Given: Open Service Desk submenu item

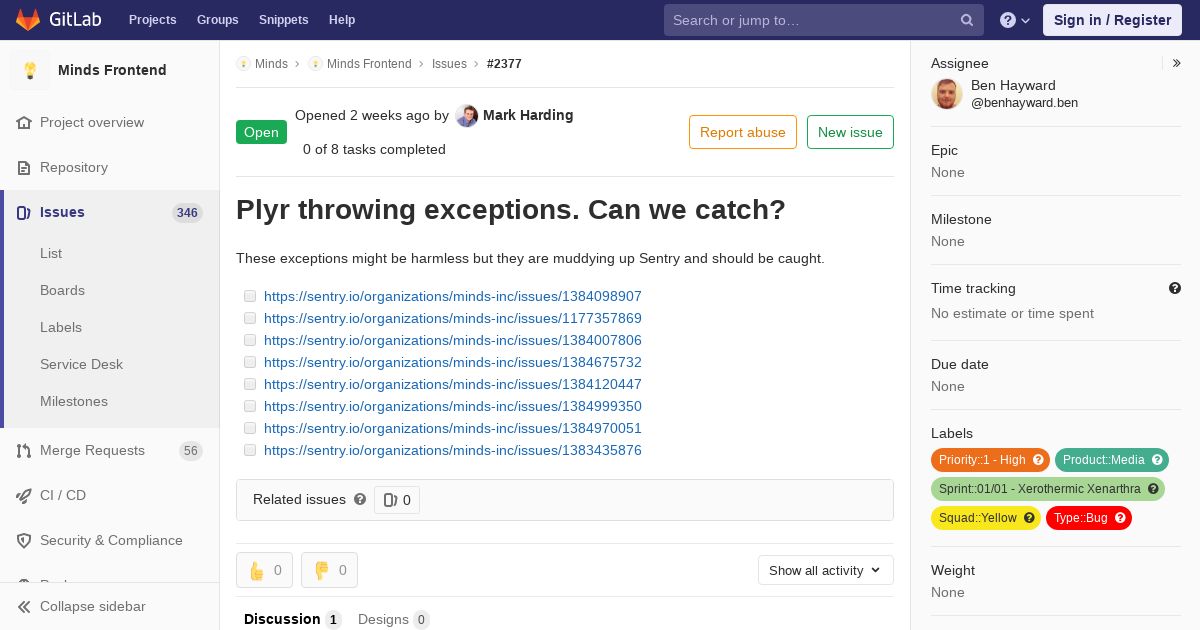Looking at the screenshot, I should click(81, 364).
